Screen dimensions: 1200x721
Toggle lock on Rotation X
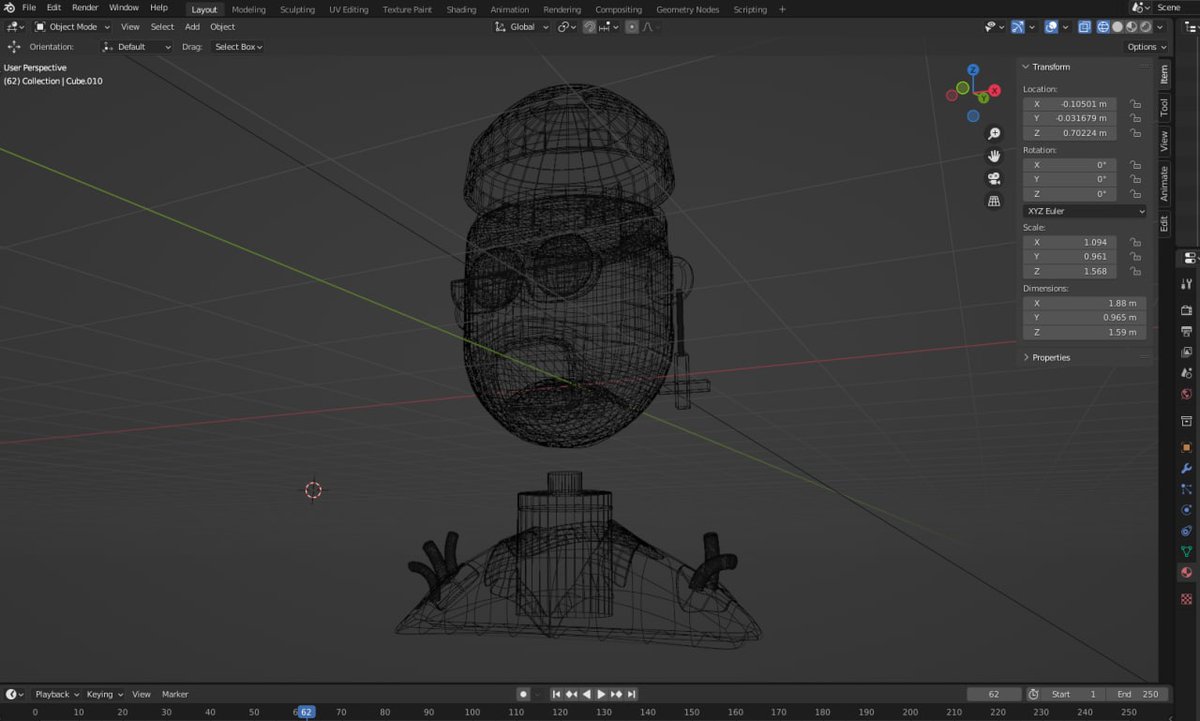[1135, 165]
